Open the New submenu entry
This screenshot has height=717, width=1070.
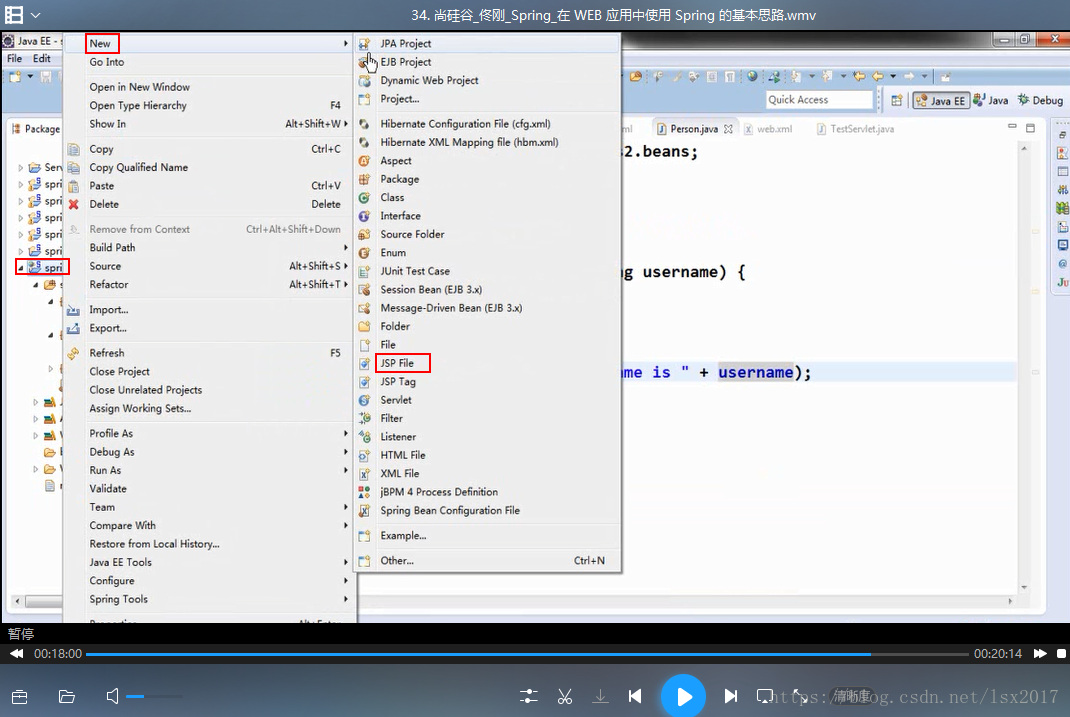pos(100,43)
